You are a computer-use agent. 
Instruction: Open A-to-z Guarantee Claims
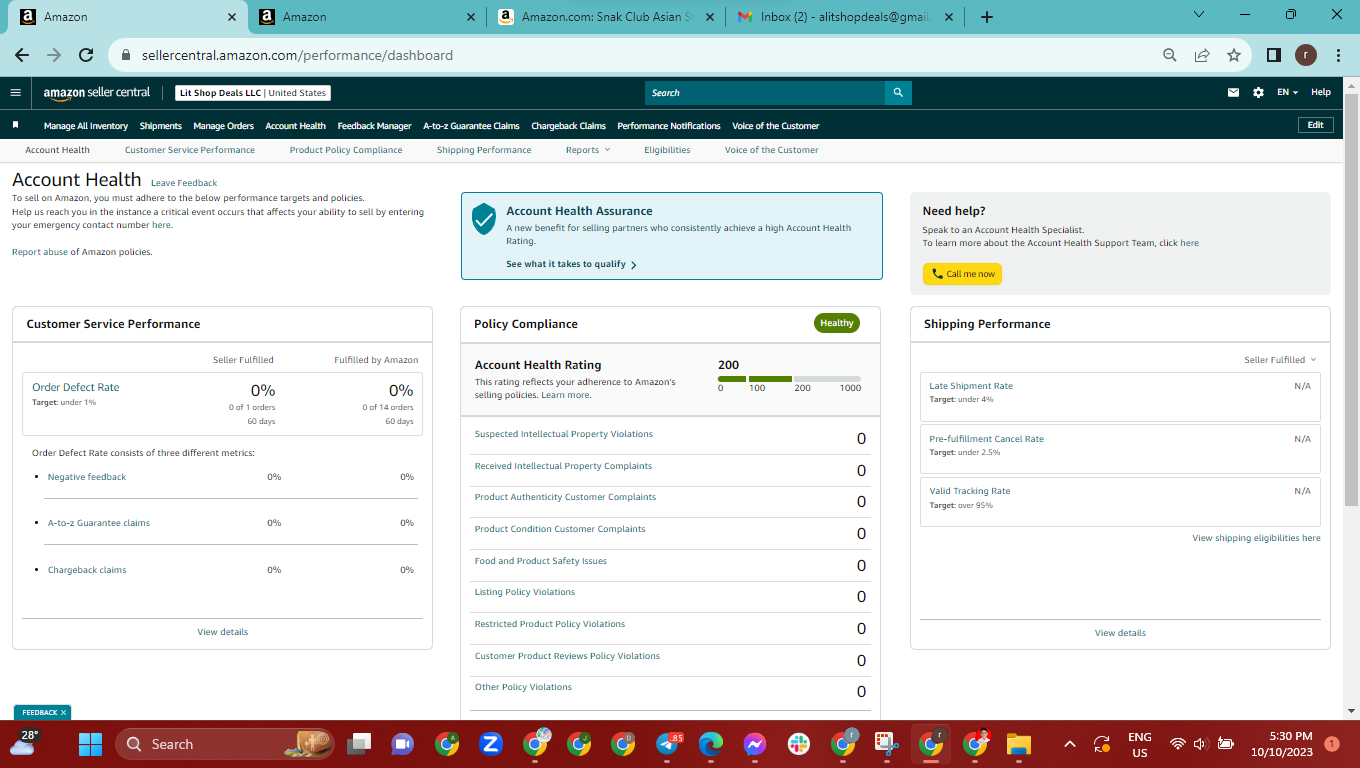[x=471, y=126]
